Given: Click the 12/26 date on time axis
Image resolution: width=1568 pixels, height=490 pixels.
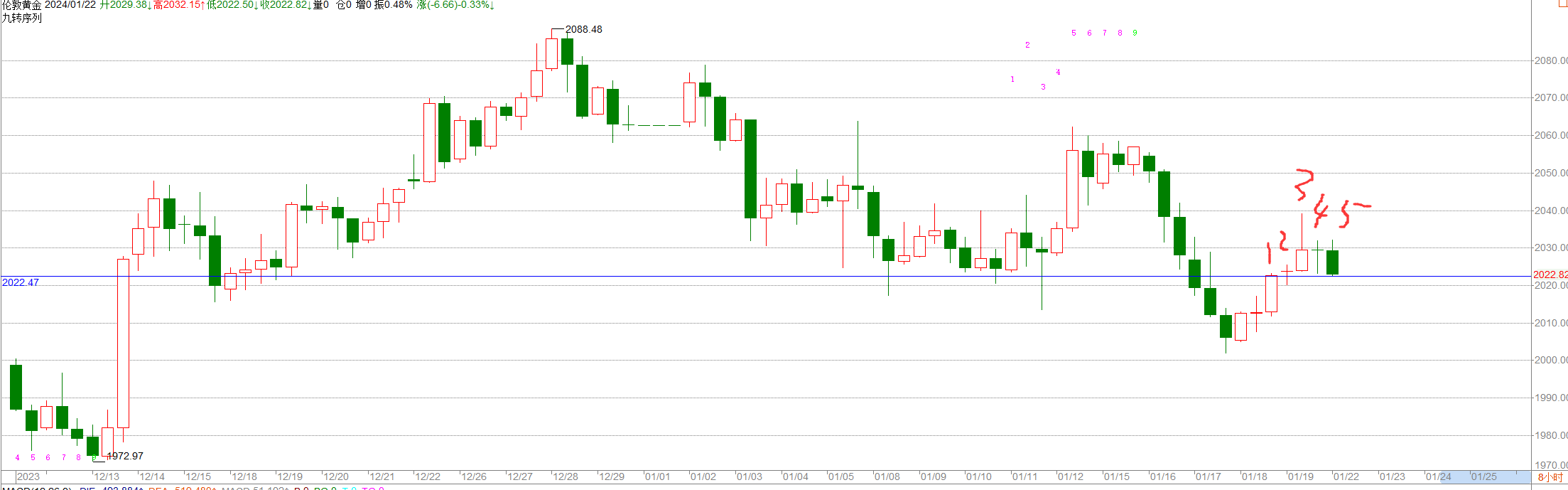Looking at the screenshot, I should 474,476.
